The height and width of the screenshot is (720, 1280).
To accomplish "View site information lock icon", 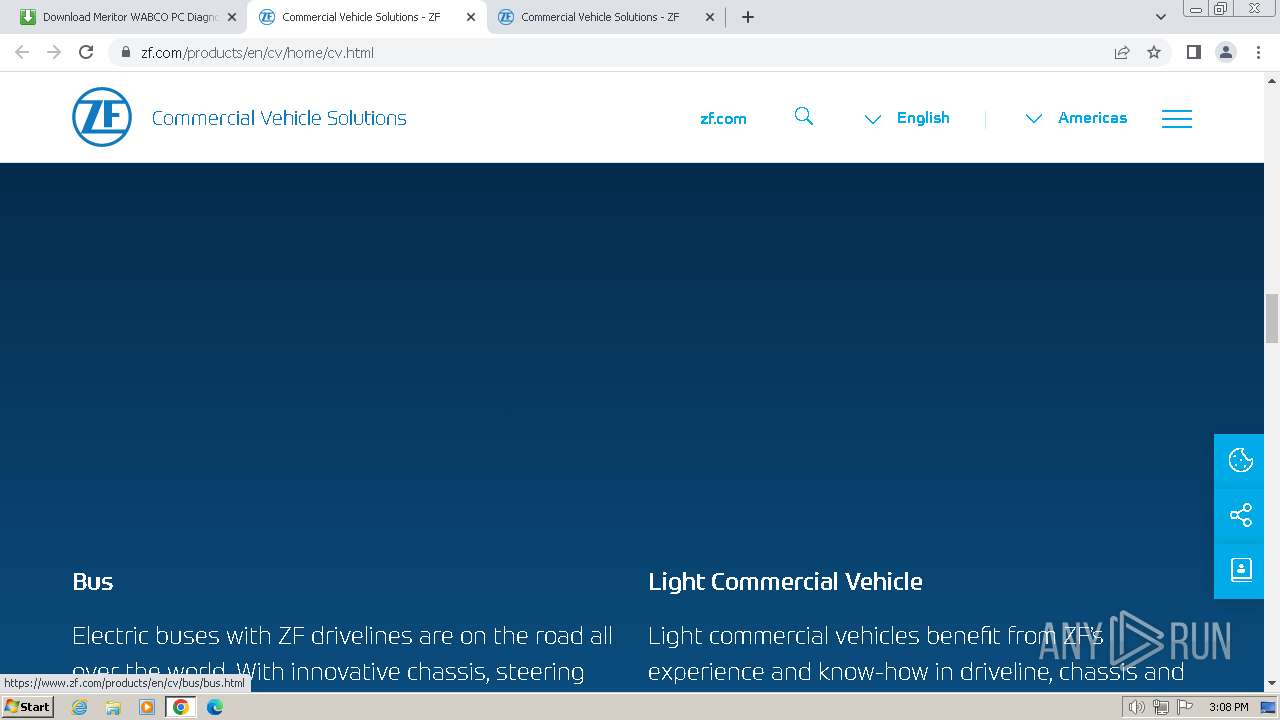I will pyautogui.click(x=126, y=52).
